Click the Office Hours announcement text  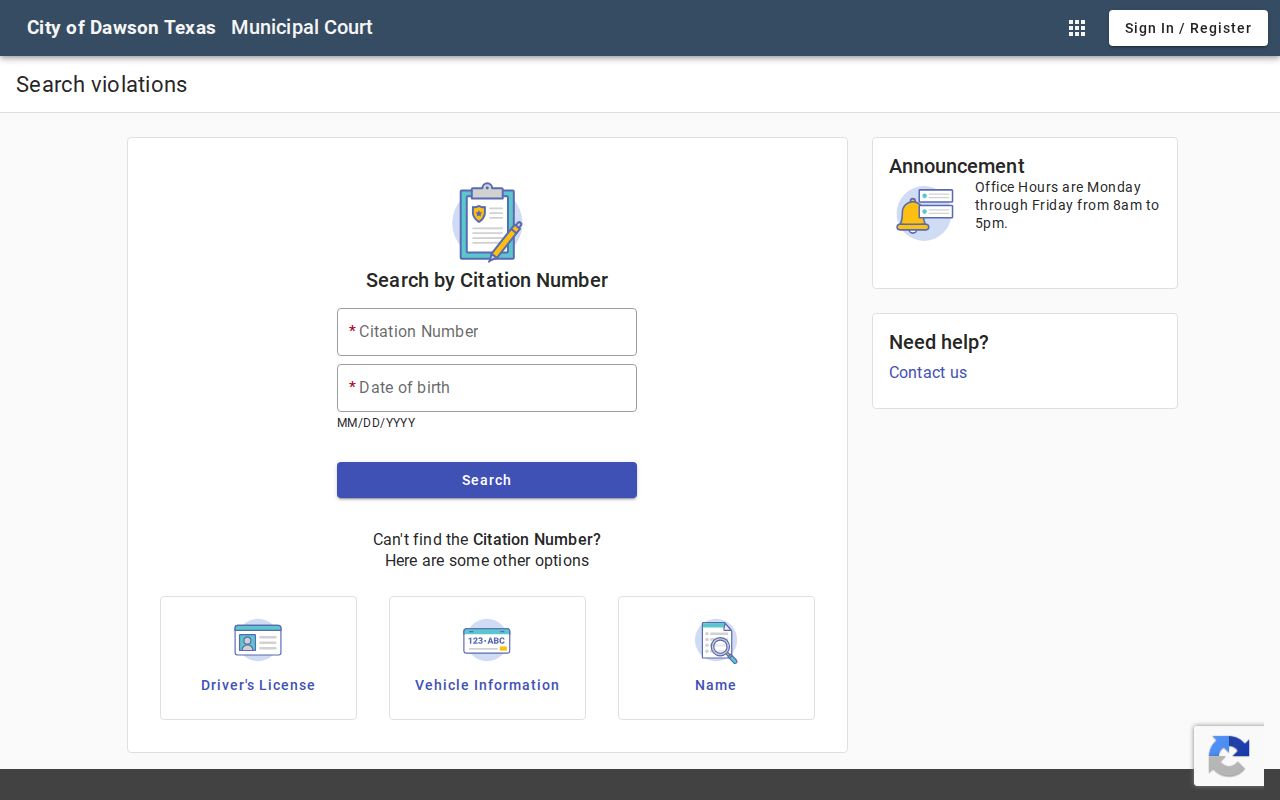click(x=1067, y=205)
